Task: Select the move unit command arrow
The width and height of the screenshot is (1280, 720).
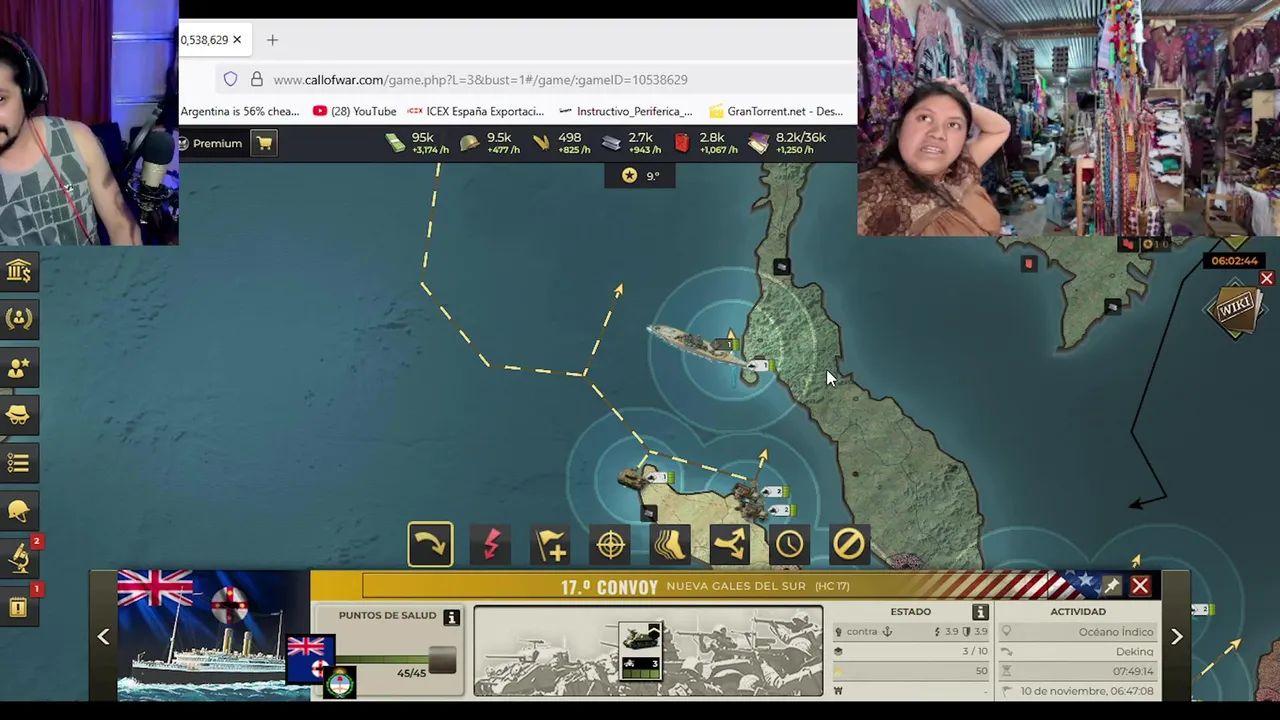Action: (430, 545)
